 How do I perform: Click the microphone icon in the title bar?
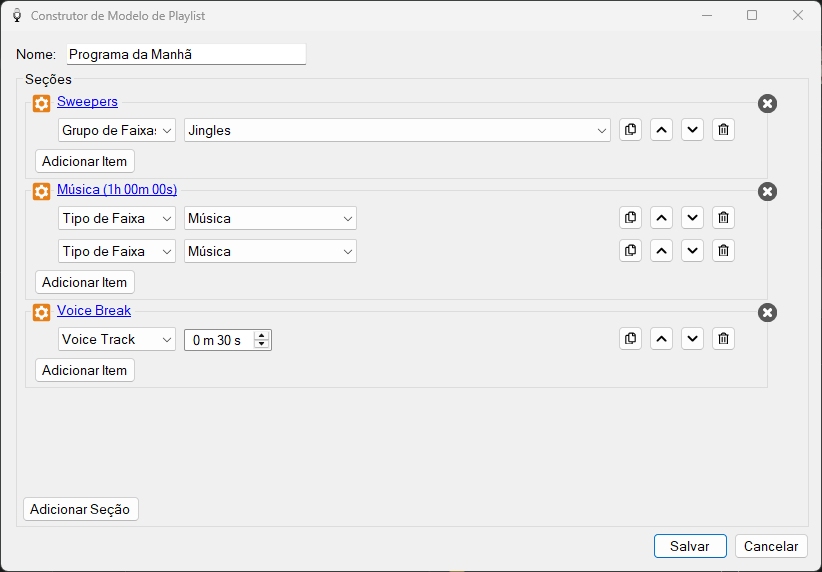(17, 16)
